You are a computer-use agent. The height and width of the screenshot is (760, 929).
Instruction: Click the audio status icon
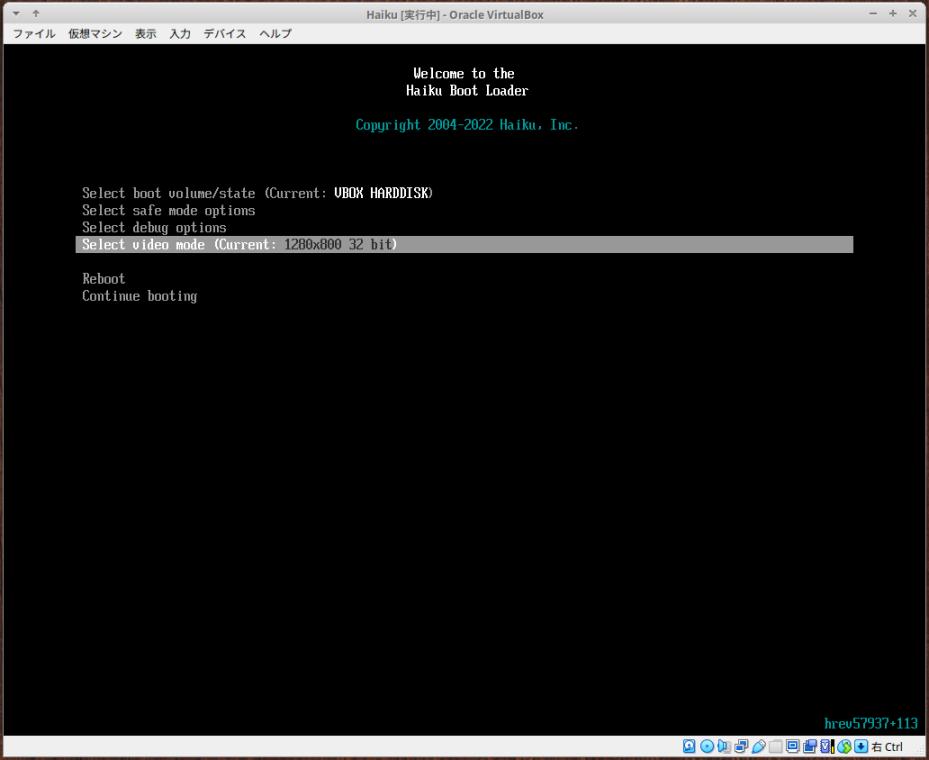coord(723,746)
